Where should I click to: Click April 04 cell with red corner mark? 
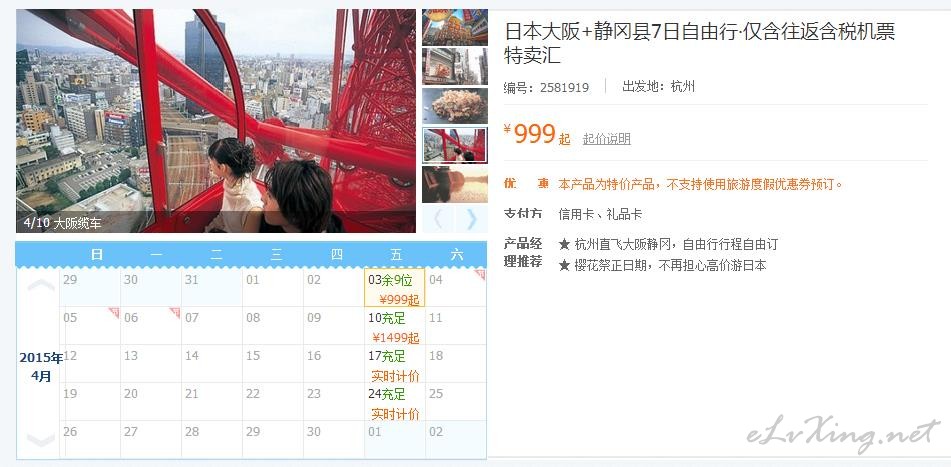point(456,288)
